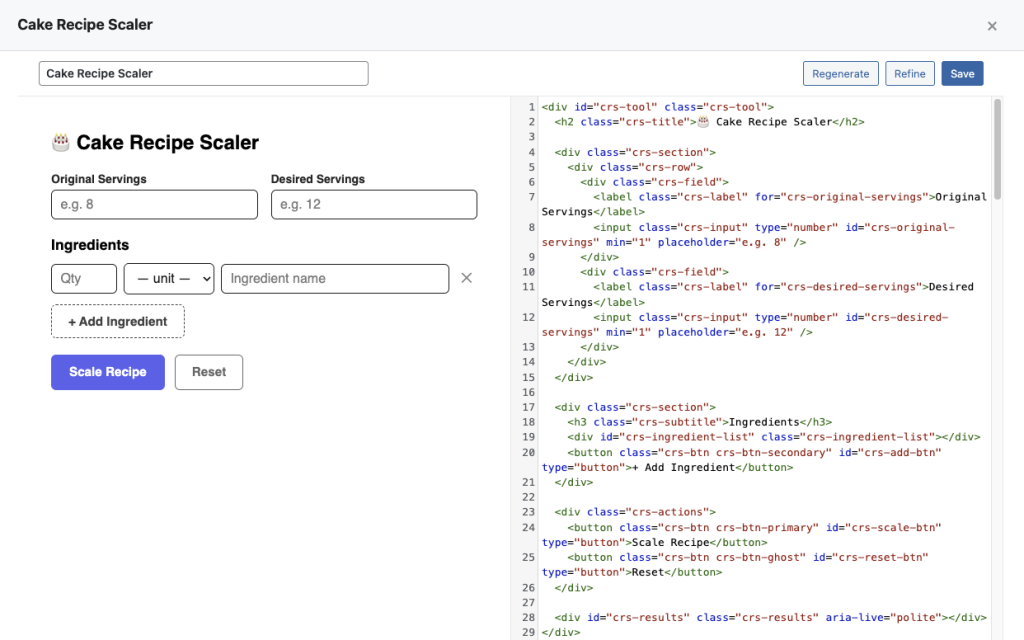Click line number 17 in code gutter
This screenshot has width=1024, height=640.
point(526,407)
